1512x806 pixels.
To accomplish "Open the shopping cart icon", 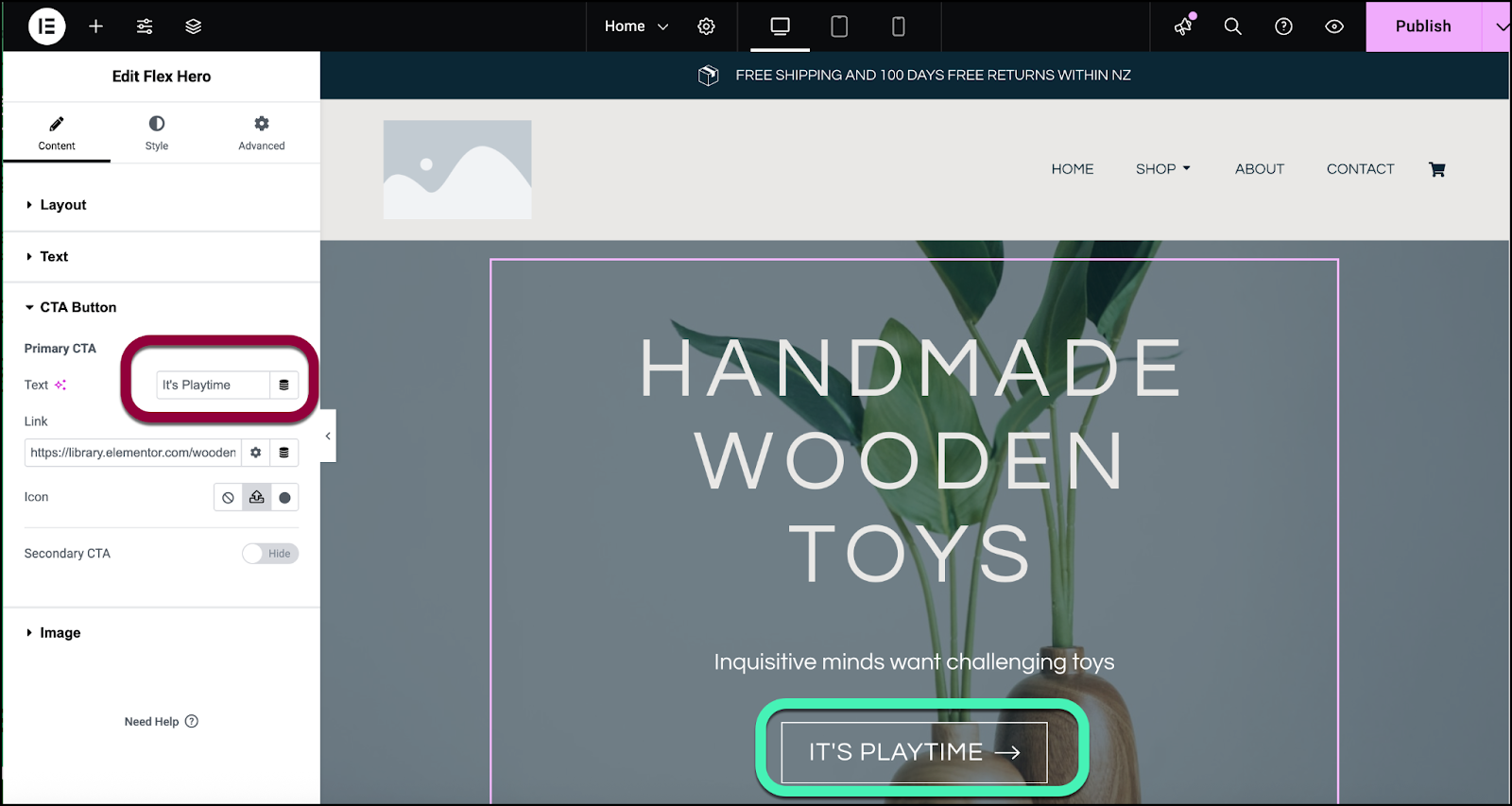I will point(1437,169).
